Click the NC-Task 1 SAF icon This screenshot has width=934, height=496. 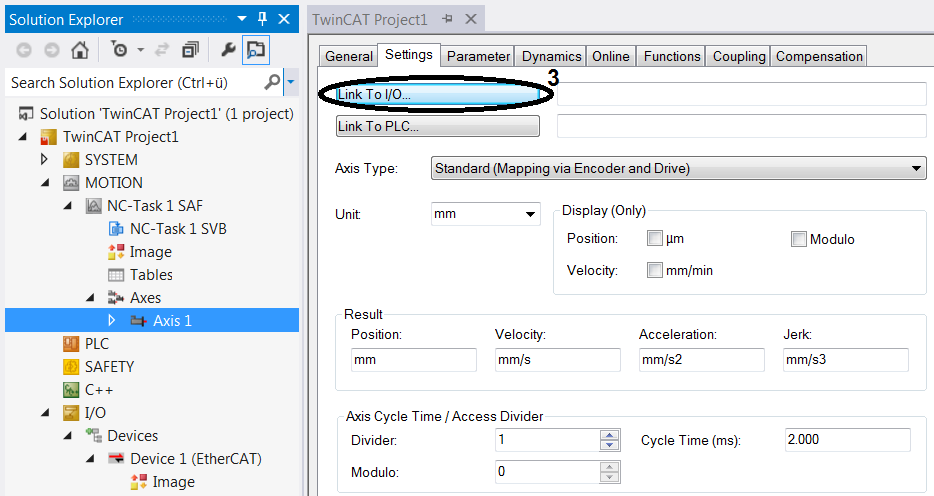(x=94, y=206)
